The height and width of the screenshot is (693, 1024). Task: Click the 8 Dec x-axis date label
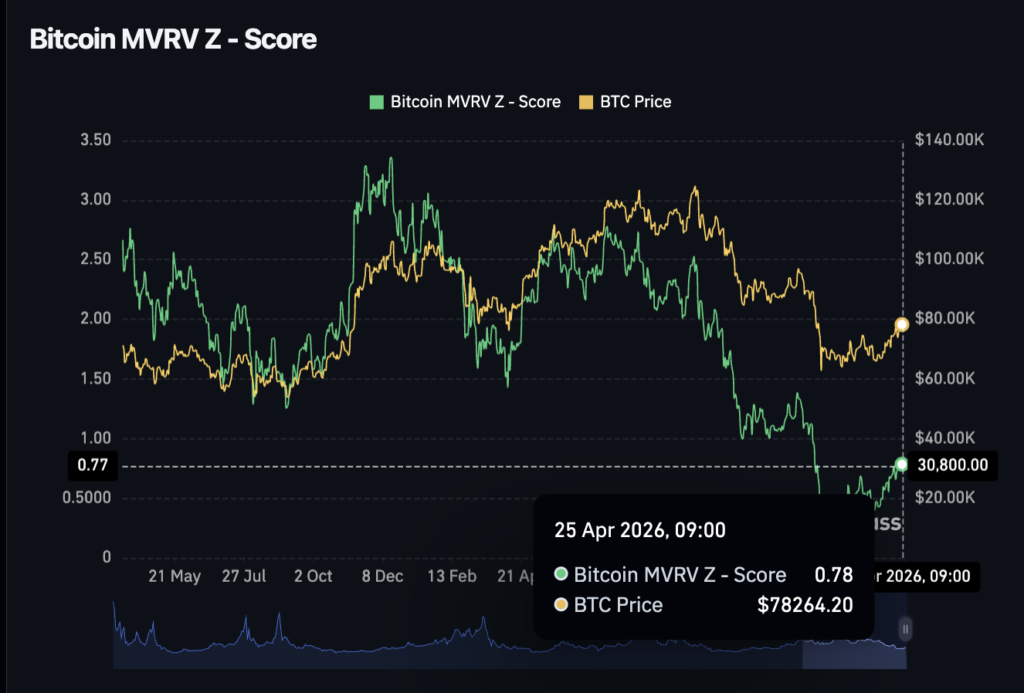coord(383,577)
